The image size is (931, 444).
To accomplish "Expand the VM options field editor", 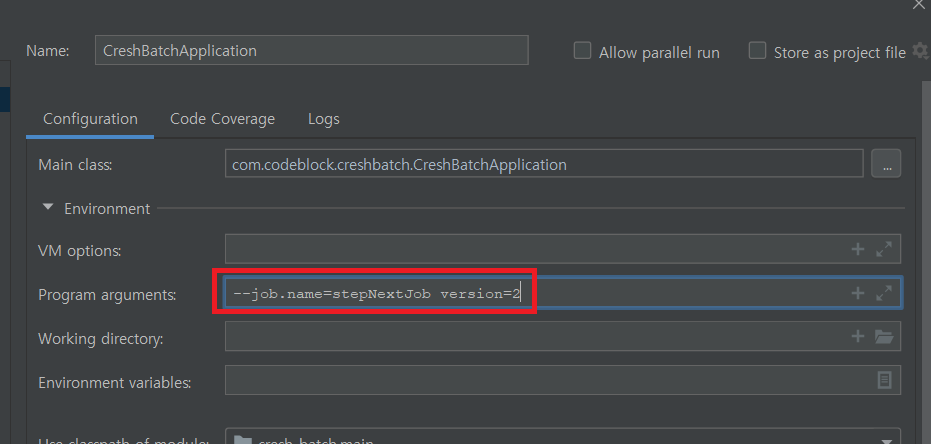I will [x=884, y=250].
